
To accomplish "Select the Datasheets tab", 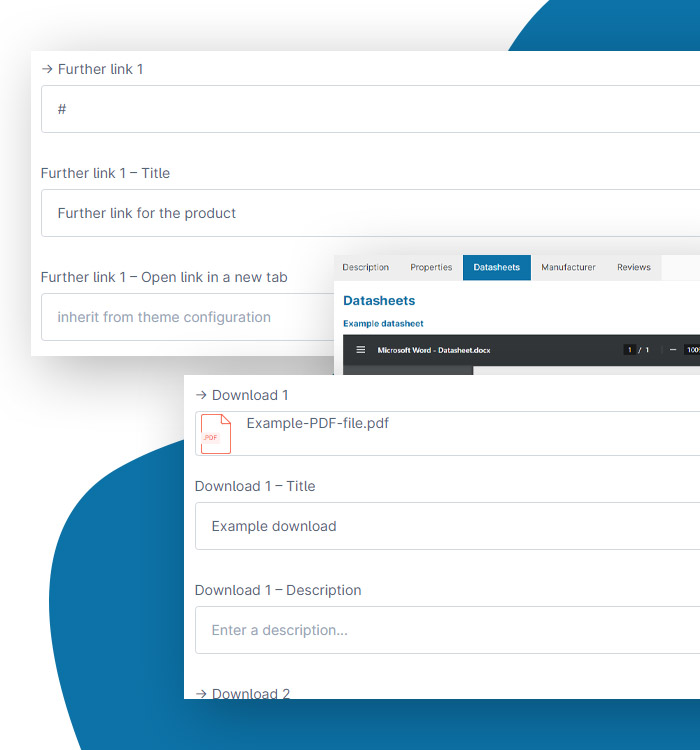I will [497, 267].
